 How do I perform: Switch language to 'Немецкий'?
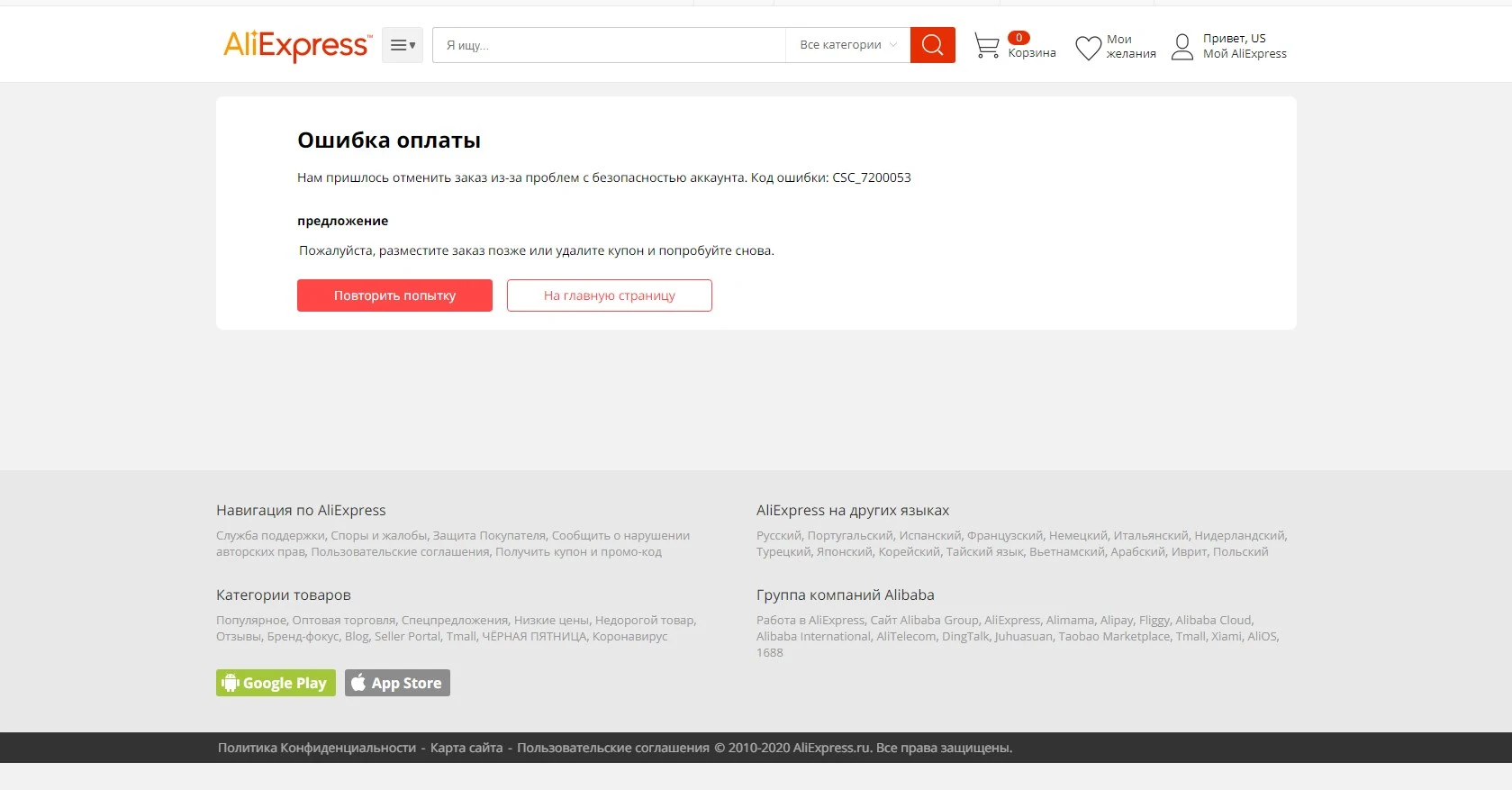[x=1078, y=536]
